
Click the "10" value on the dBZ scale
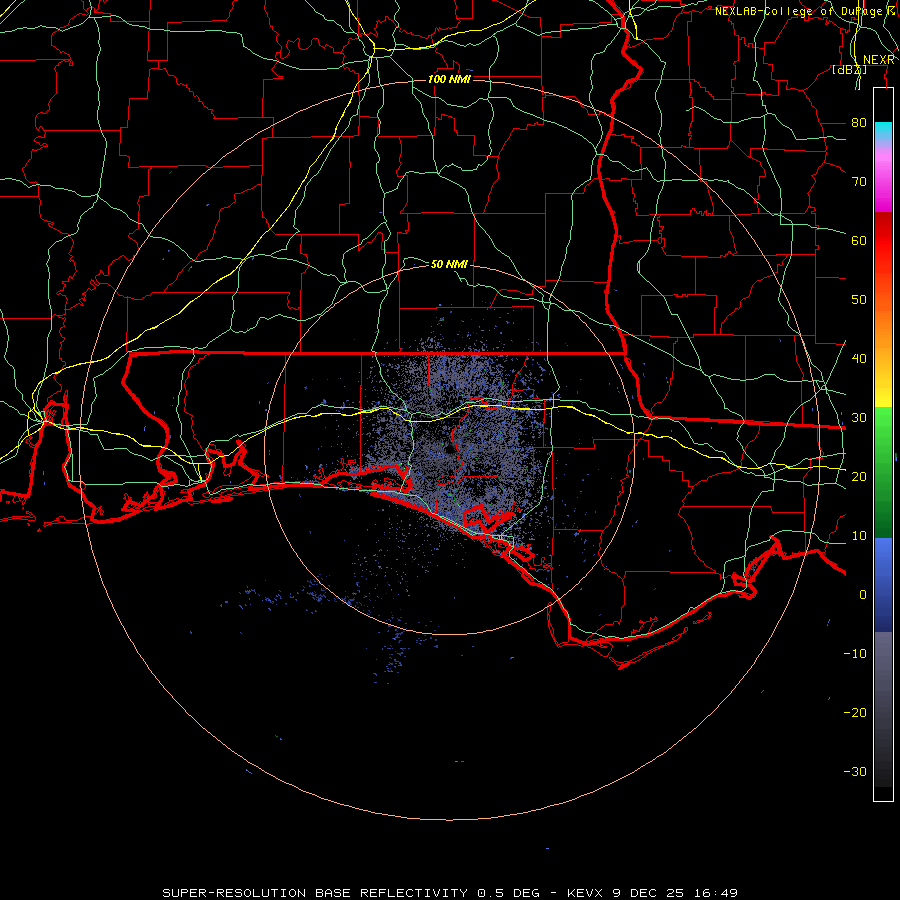tap(859, 536)
